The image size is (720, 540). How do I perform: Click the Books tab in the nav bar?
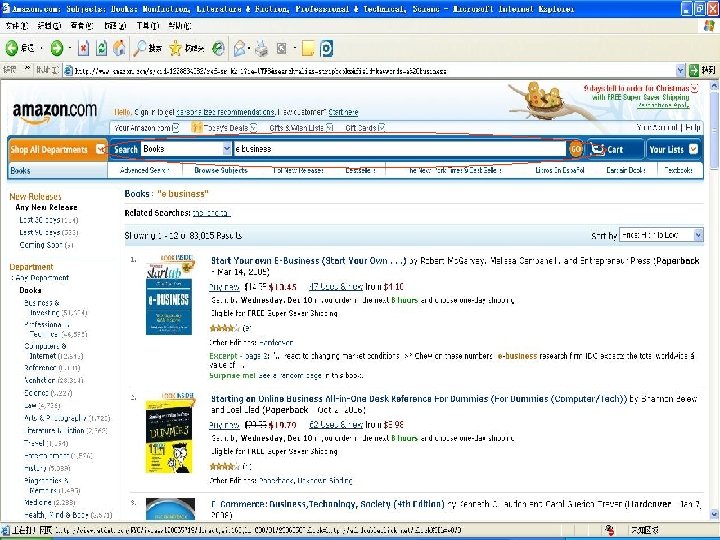click(20, 171)
